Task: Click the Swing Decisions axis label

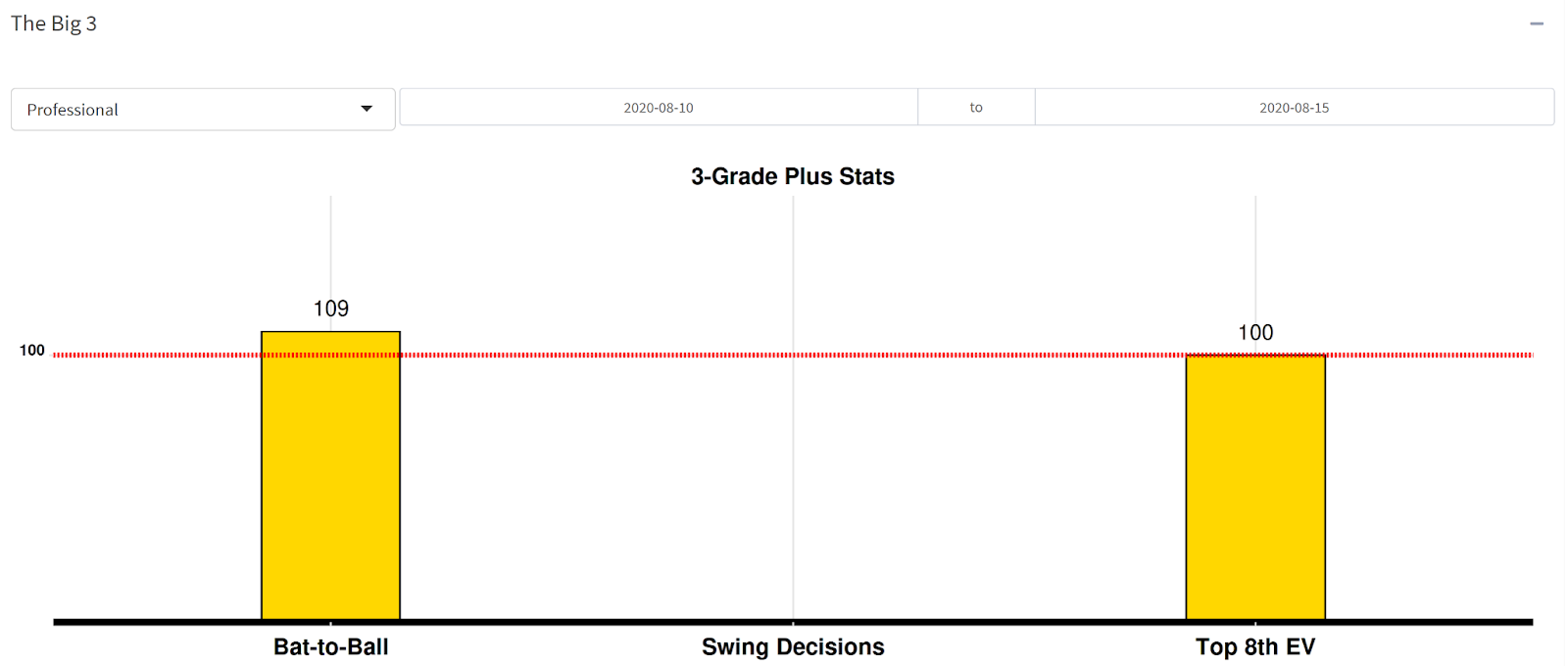Action: [793, 647]
